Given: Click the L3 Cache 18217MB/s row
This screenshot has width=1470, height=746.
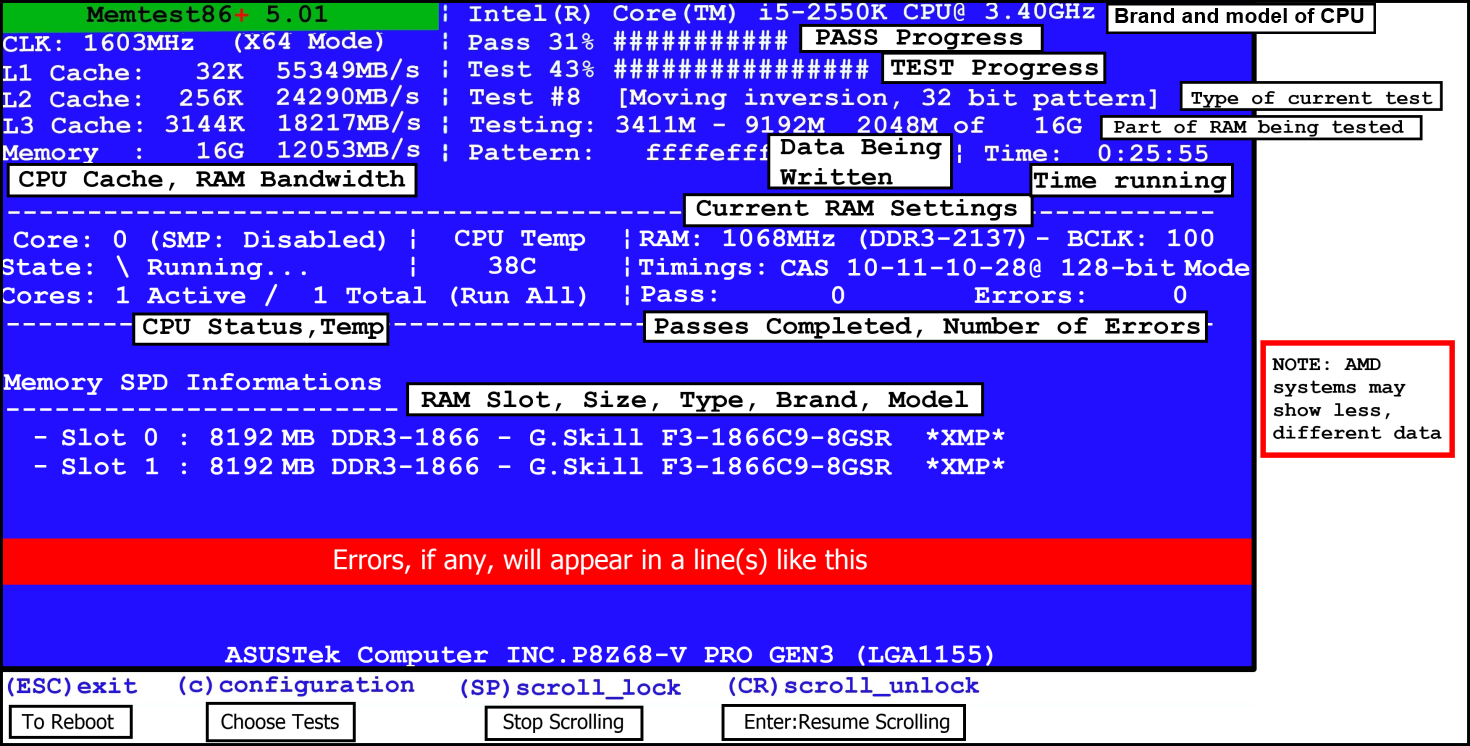Looking at the screenshot, I should coord(211,124).
